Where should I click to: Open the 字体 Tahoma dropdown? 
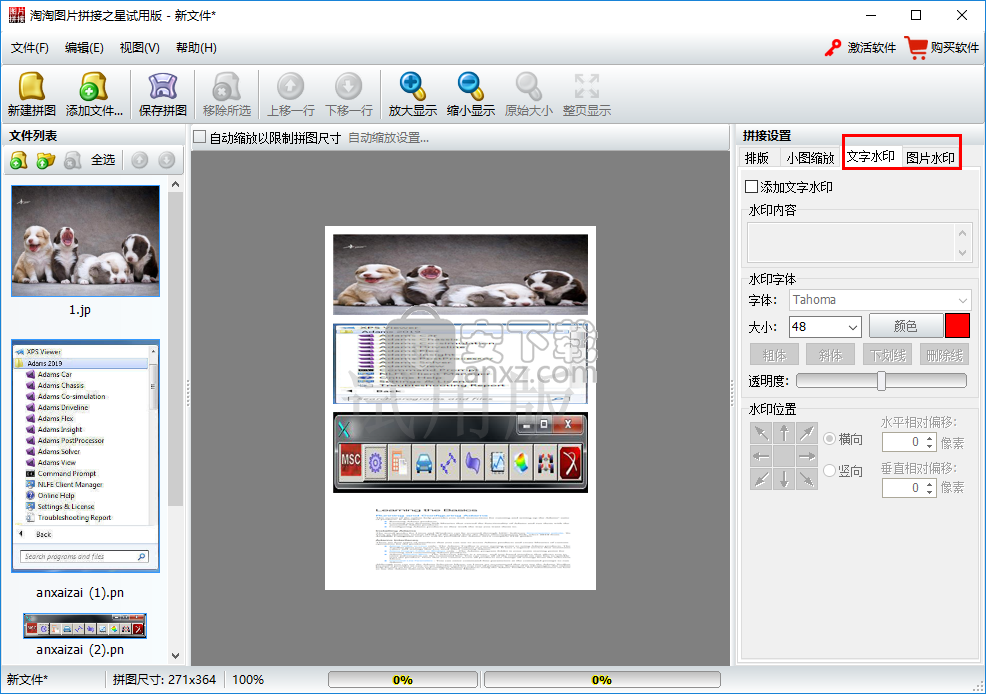[x=880, y=300]
